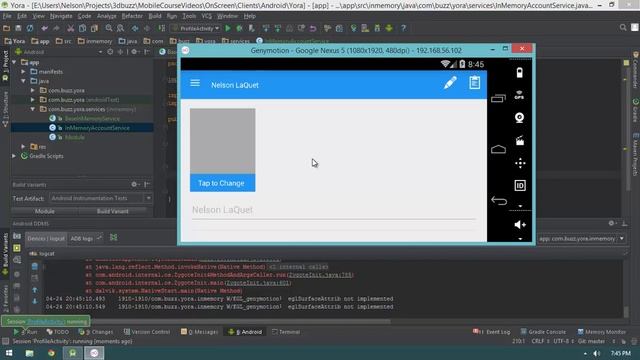Click Genymotion volume up button
The width and height of the screenshot is (640, 360).
coord(520,224)
